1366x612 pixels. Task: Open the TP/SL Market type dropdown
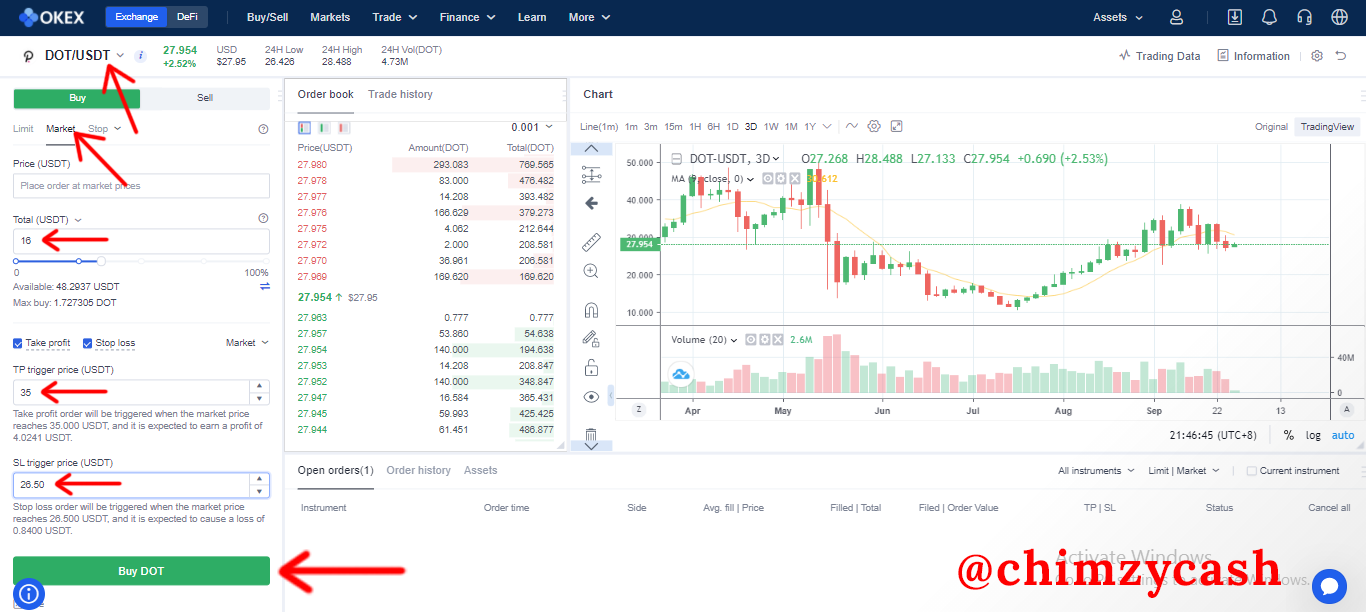coord(247,343)
